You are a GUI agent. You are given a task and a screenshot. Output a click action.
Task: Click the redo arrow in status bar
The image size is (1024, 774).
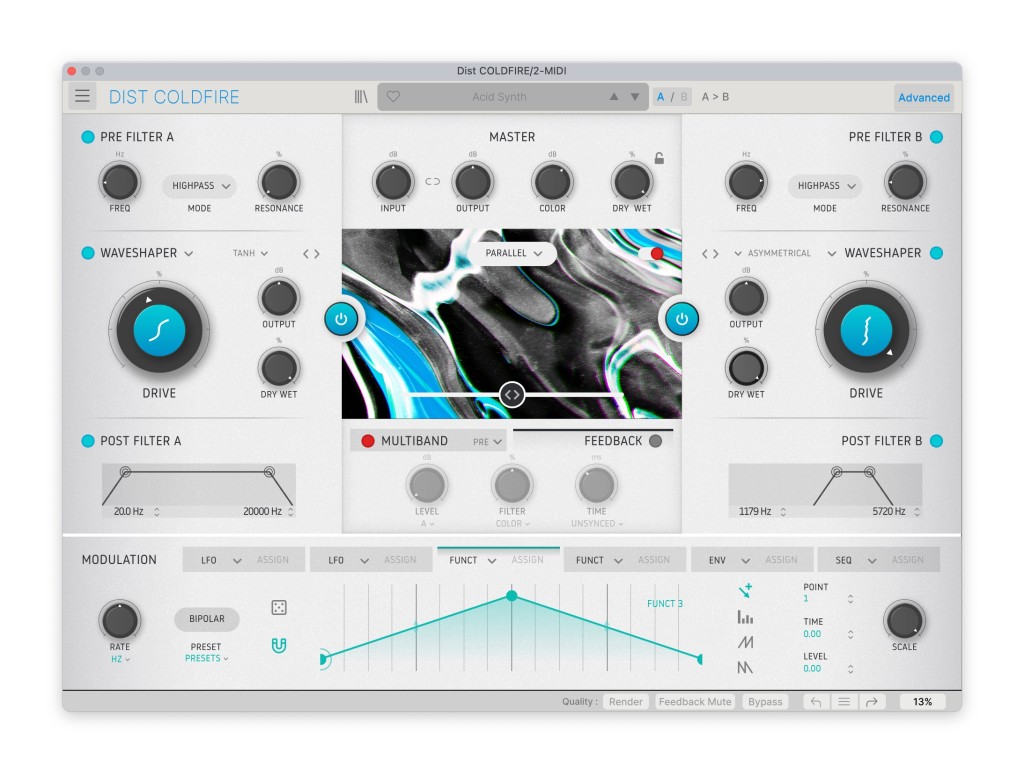click(871, 702)
